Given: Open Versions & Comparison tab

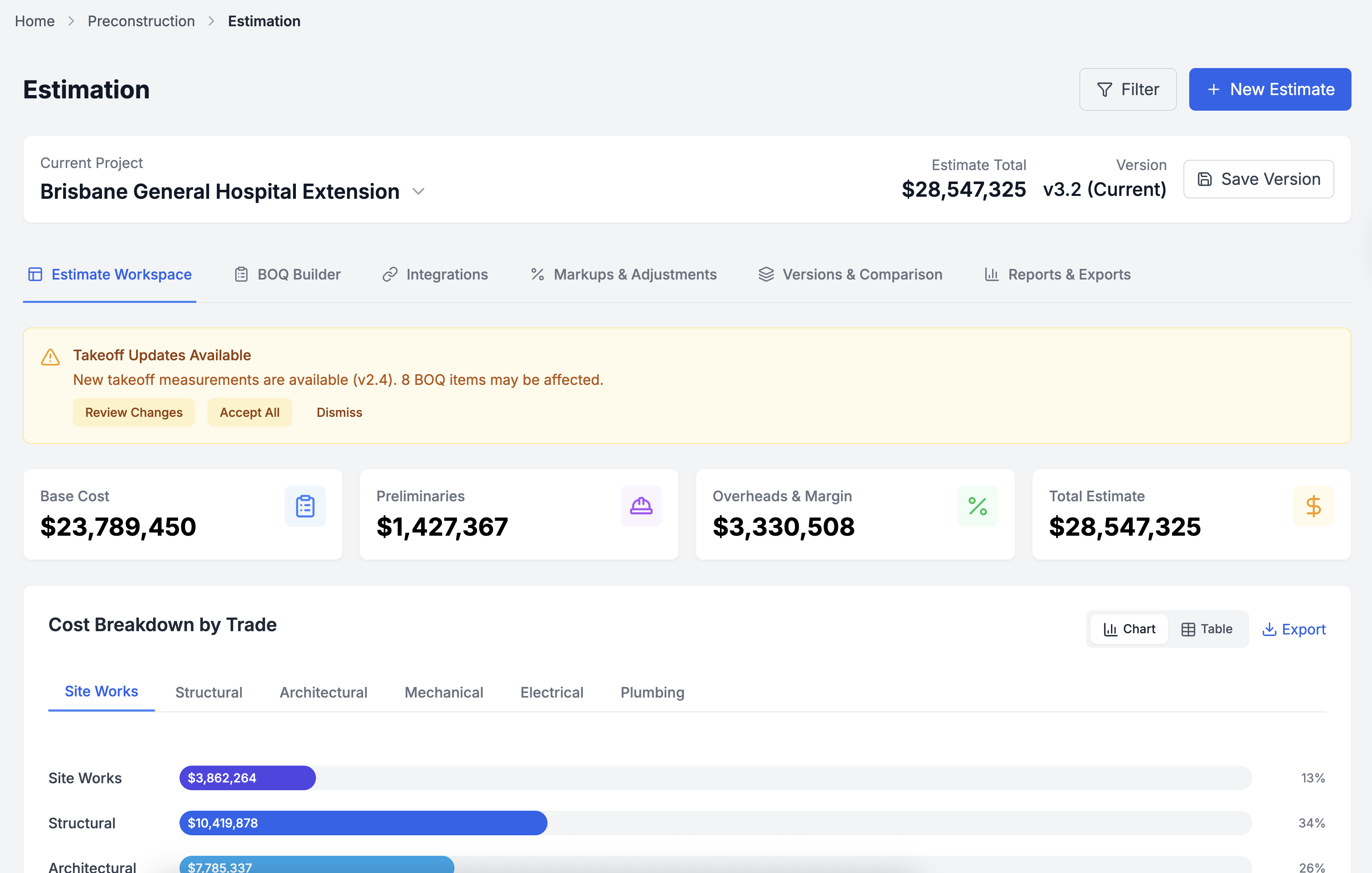Looking at the screenshot, I should point(850,274).
